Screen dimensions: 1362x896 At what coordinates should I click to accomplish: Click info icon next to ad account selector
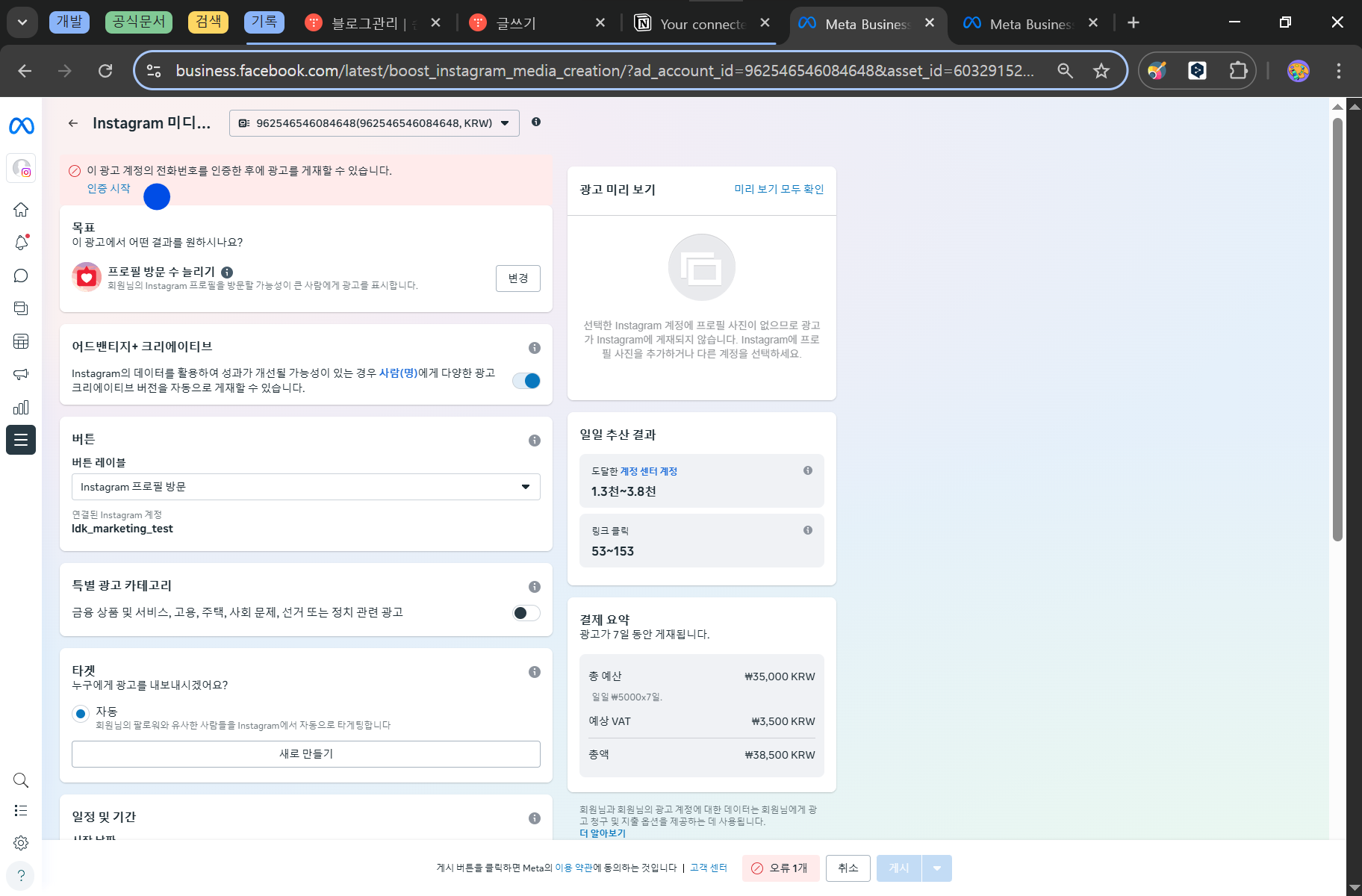point(536,122)
